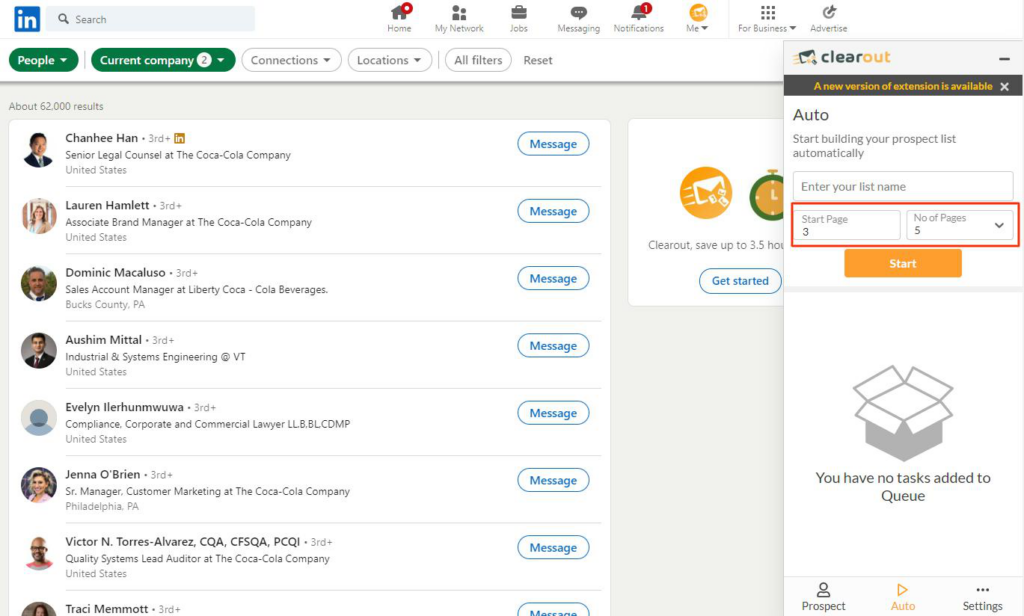Click the LinkedIn badge beside Chanhee Han
Image resolution: width=1024 pixels, height=616 pixels.
tap(180, 138)
